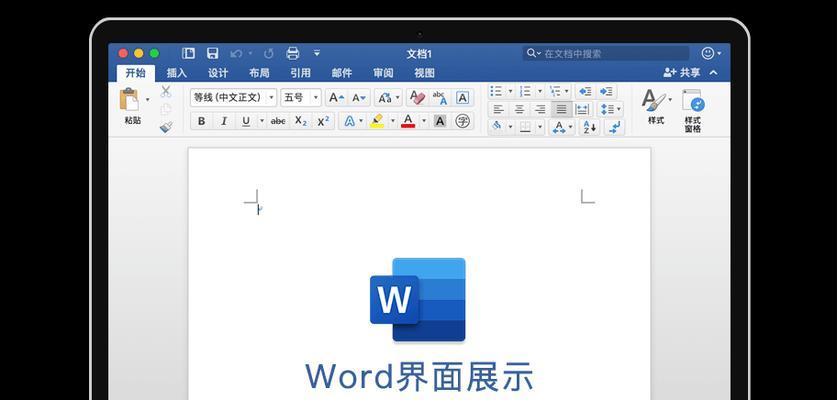Select the Format Painter brush
The height and width of the screenshot is (400, 837).
(166, 127)
